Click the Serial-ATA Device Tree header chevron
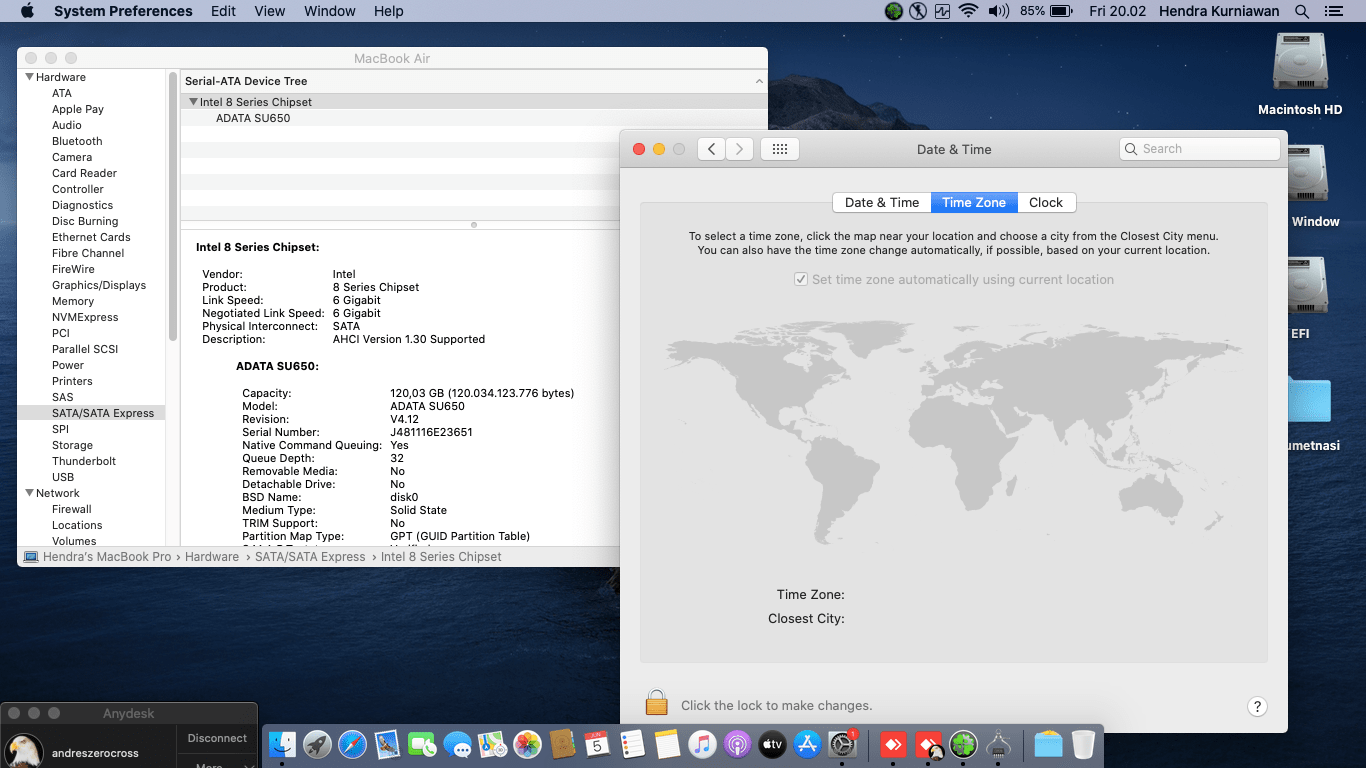The image size is (1366, 768). pyautogui.click(x=759, y=81)
